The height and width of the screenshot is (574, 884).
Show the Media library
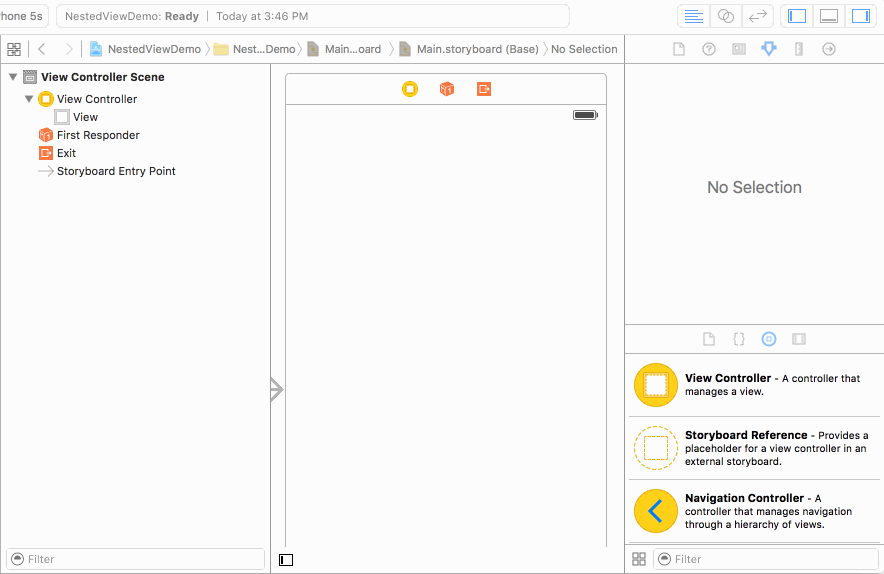click(x=799, y=339)
